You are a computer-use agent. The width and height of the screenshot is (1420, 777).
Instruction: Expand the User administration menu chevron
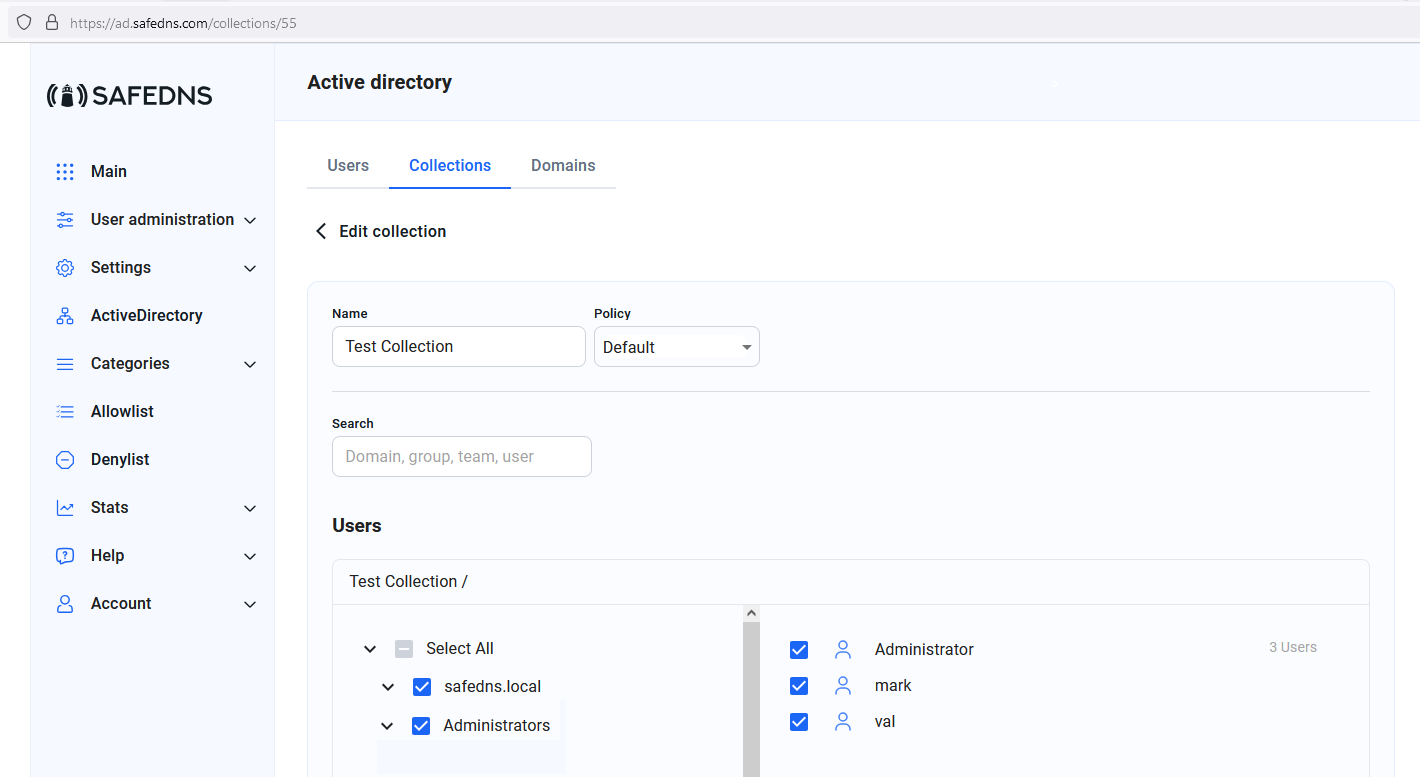250,220
